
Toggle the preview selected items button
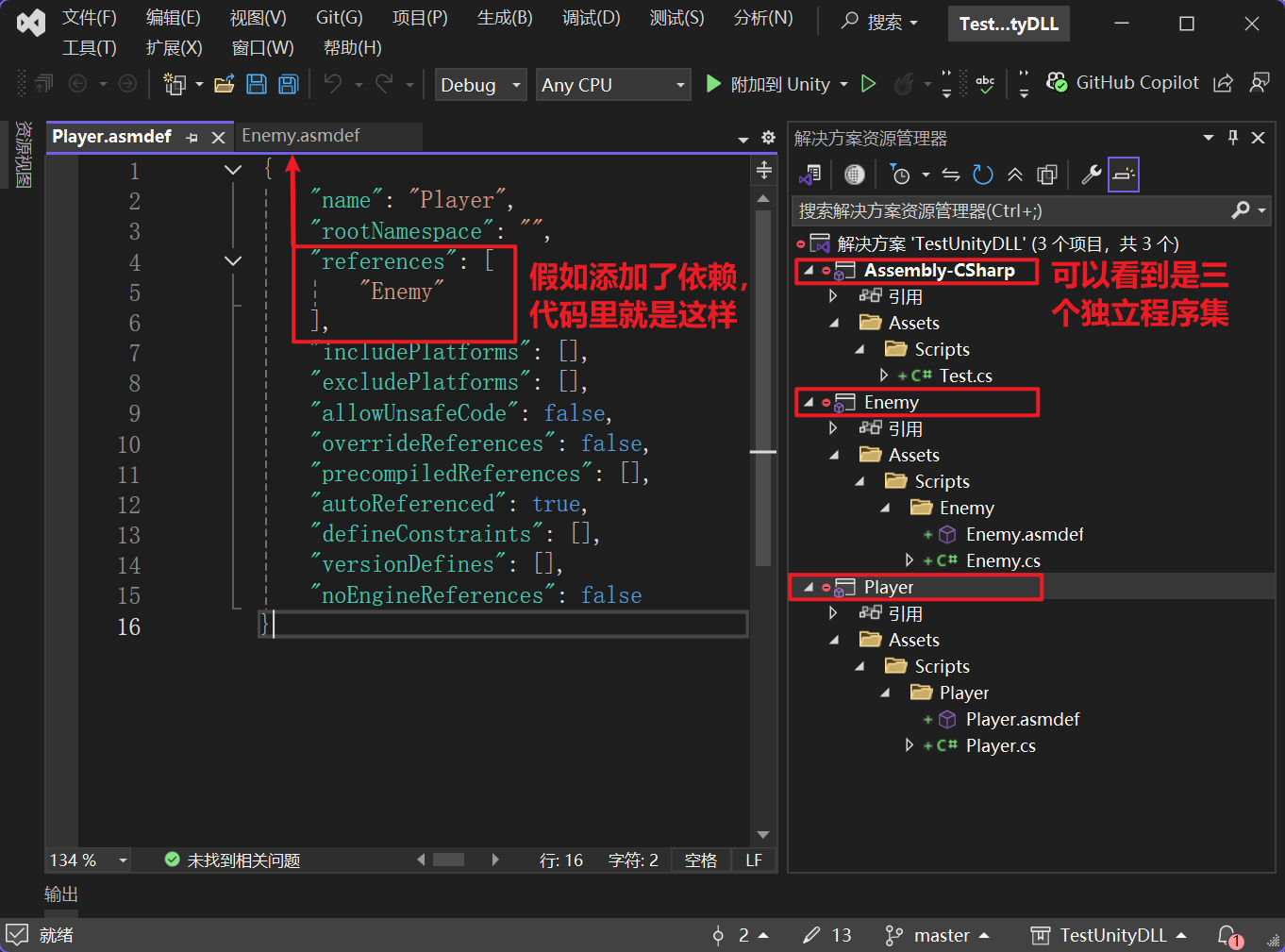coord(1123,175)
